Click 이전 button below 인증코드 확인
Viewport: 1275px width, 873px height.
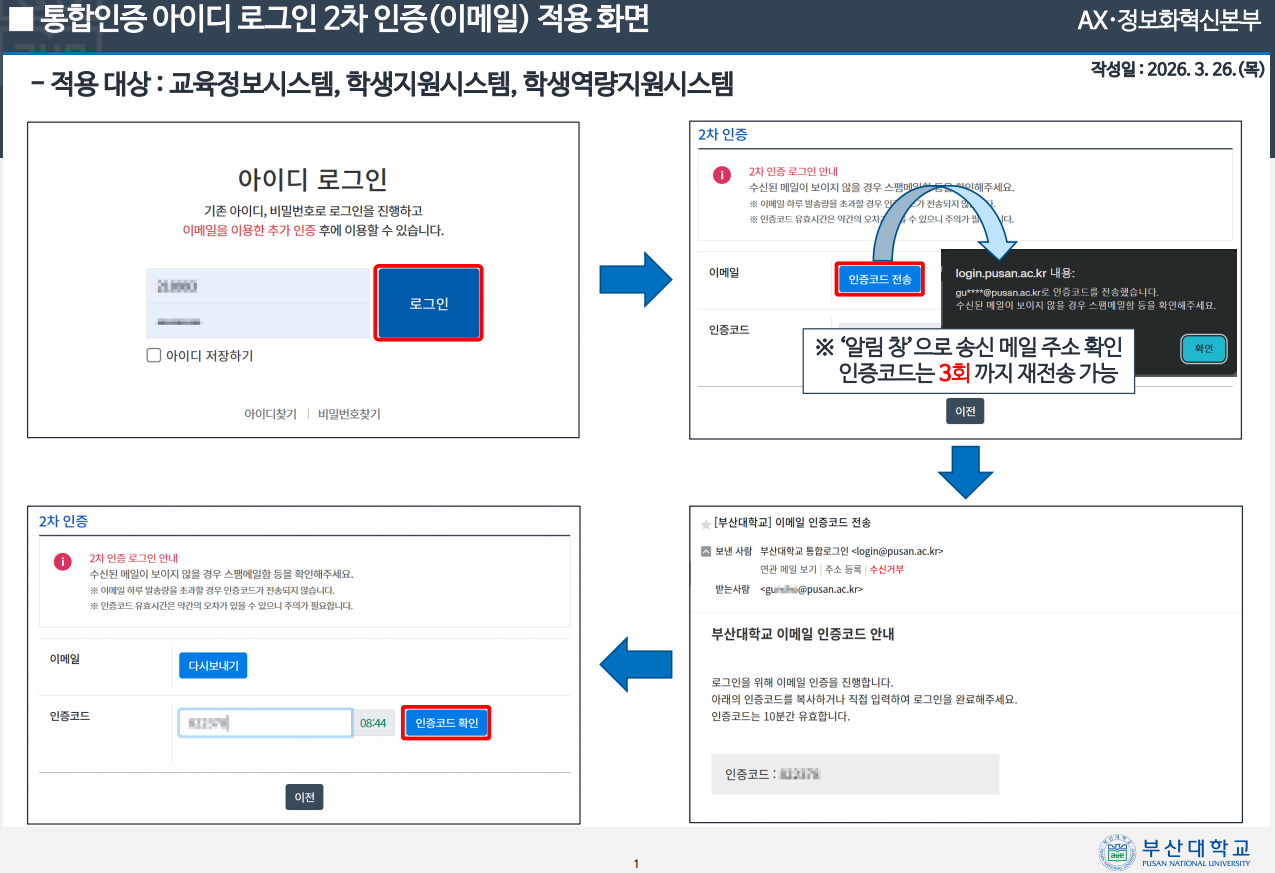[x=305, y=797]
